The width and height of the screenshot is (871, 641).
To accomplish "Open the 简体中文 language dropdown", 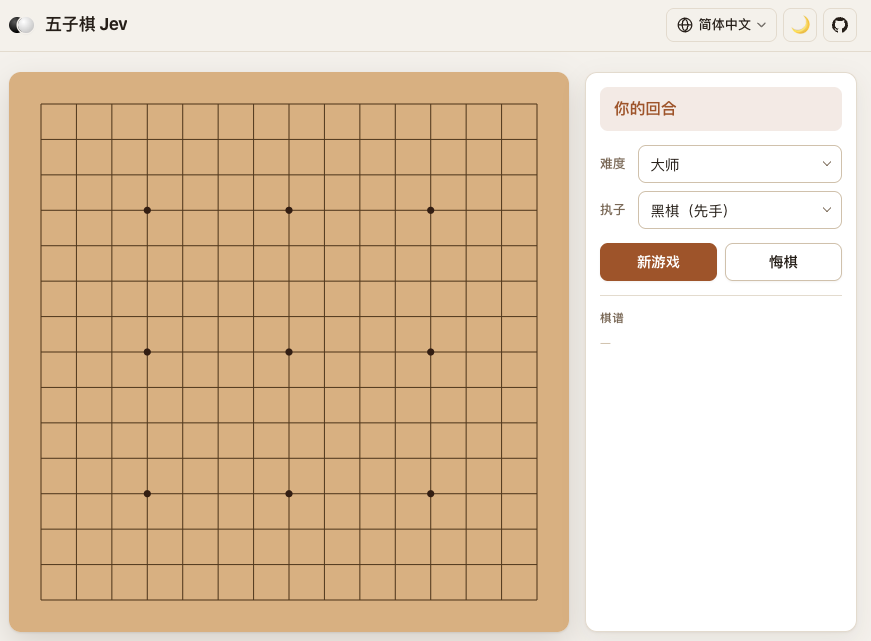I will click(x=721, y=25).
